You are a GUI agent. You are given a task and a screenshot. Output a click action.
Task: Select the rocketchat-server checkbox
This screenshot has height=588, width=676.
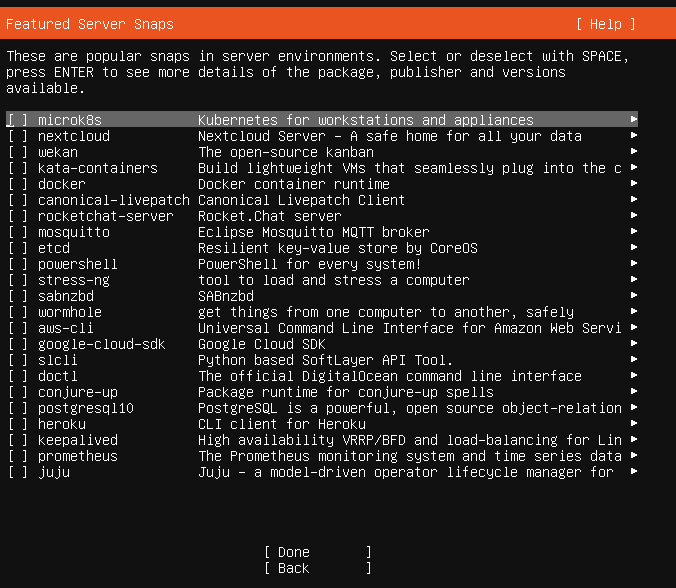(x=18, y=216)
